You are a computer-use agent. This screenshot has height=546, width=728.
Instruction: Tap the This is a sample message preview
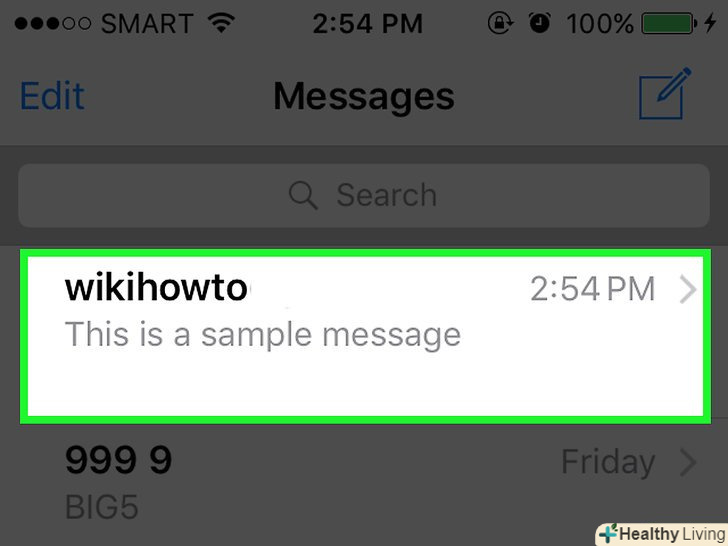coord(263,335)
